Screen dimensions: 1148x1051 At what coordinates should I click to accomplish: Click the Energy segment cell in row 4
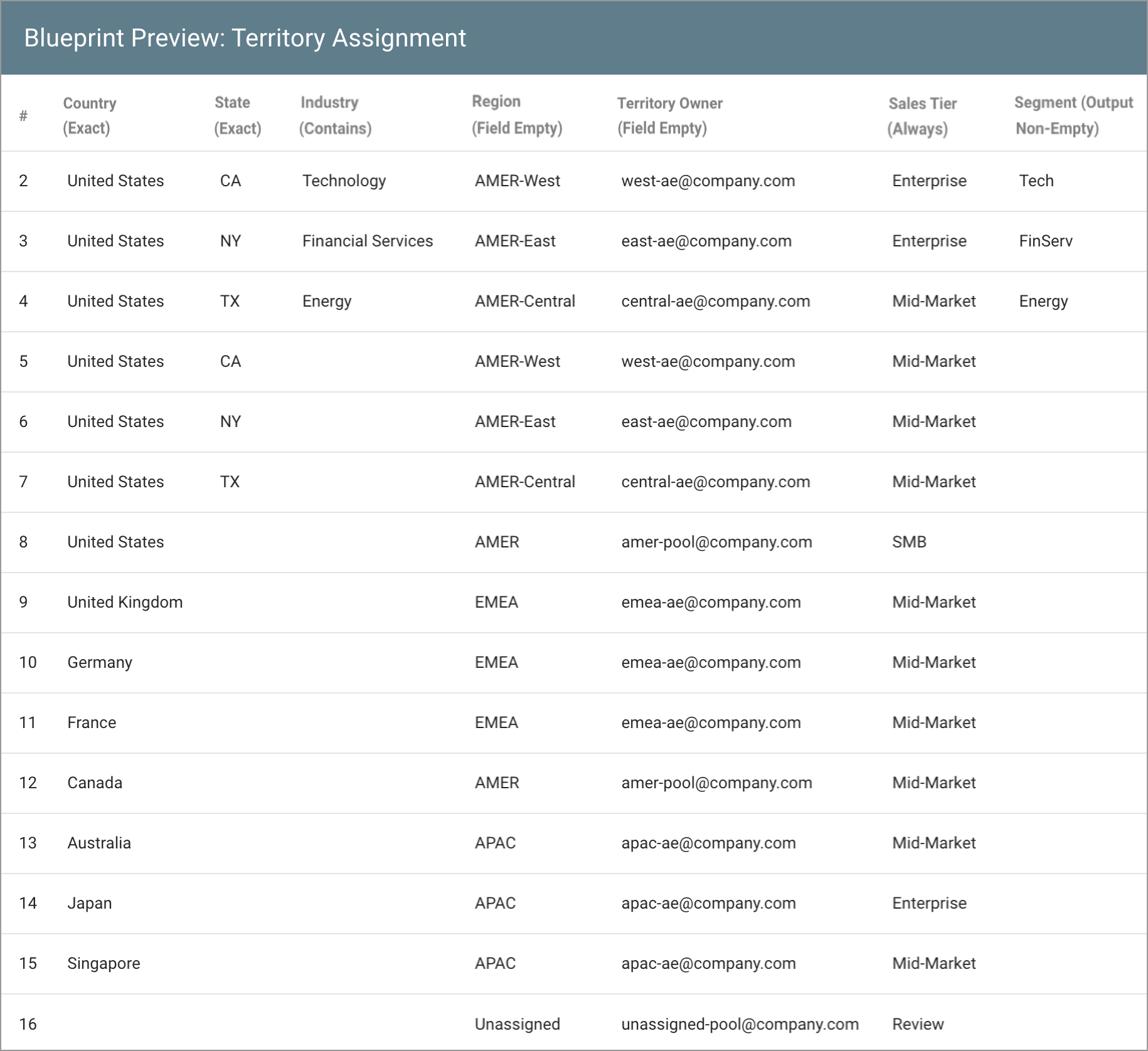click(x=1043, y=301)
